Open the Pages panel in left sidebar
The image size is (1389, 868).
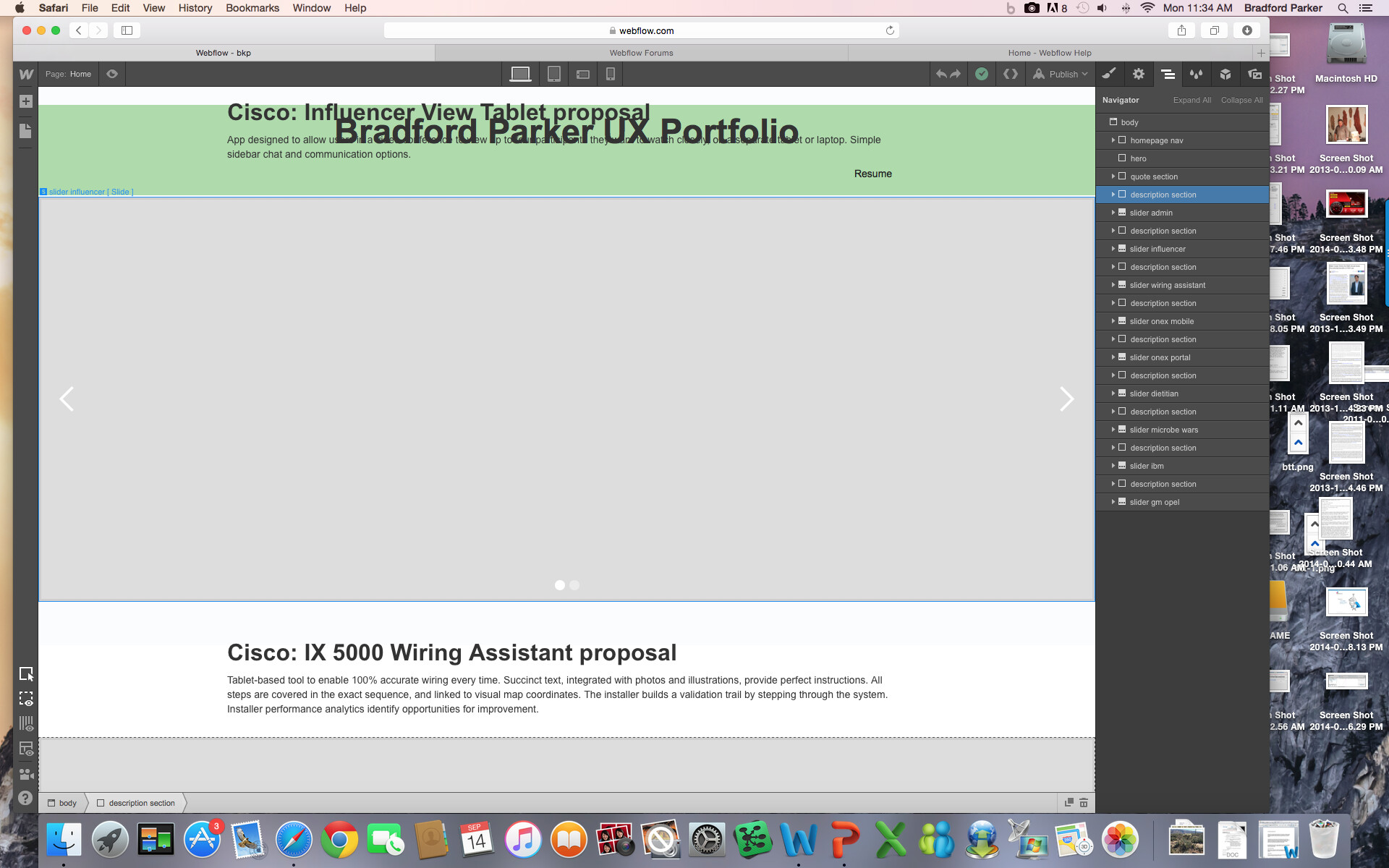tap(26, 131)
